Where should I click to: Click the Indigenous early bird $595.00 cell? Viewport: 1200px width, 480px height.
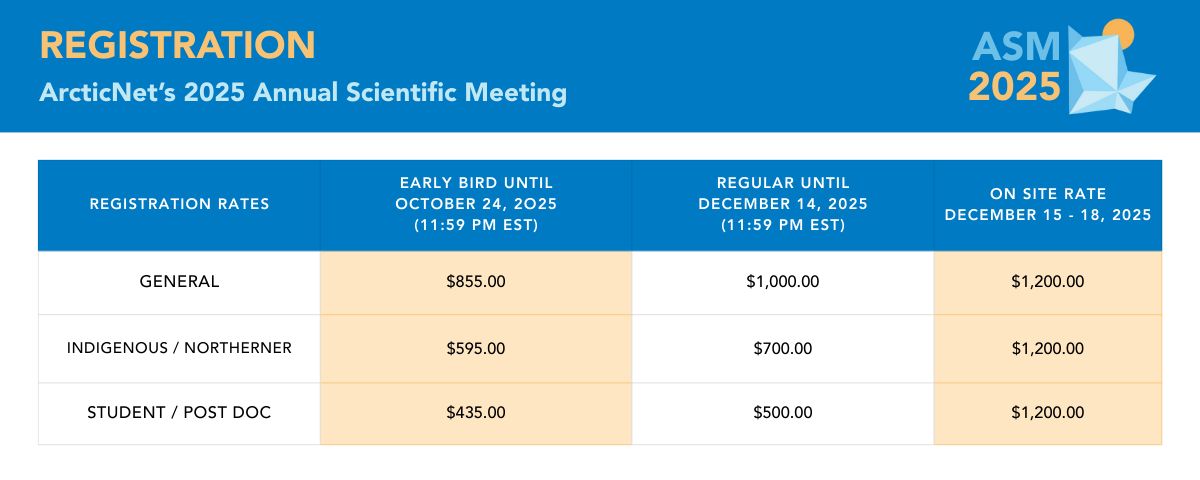[476, 348]
